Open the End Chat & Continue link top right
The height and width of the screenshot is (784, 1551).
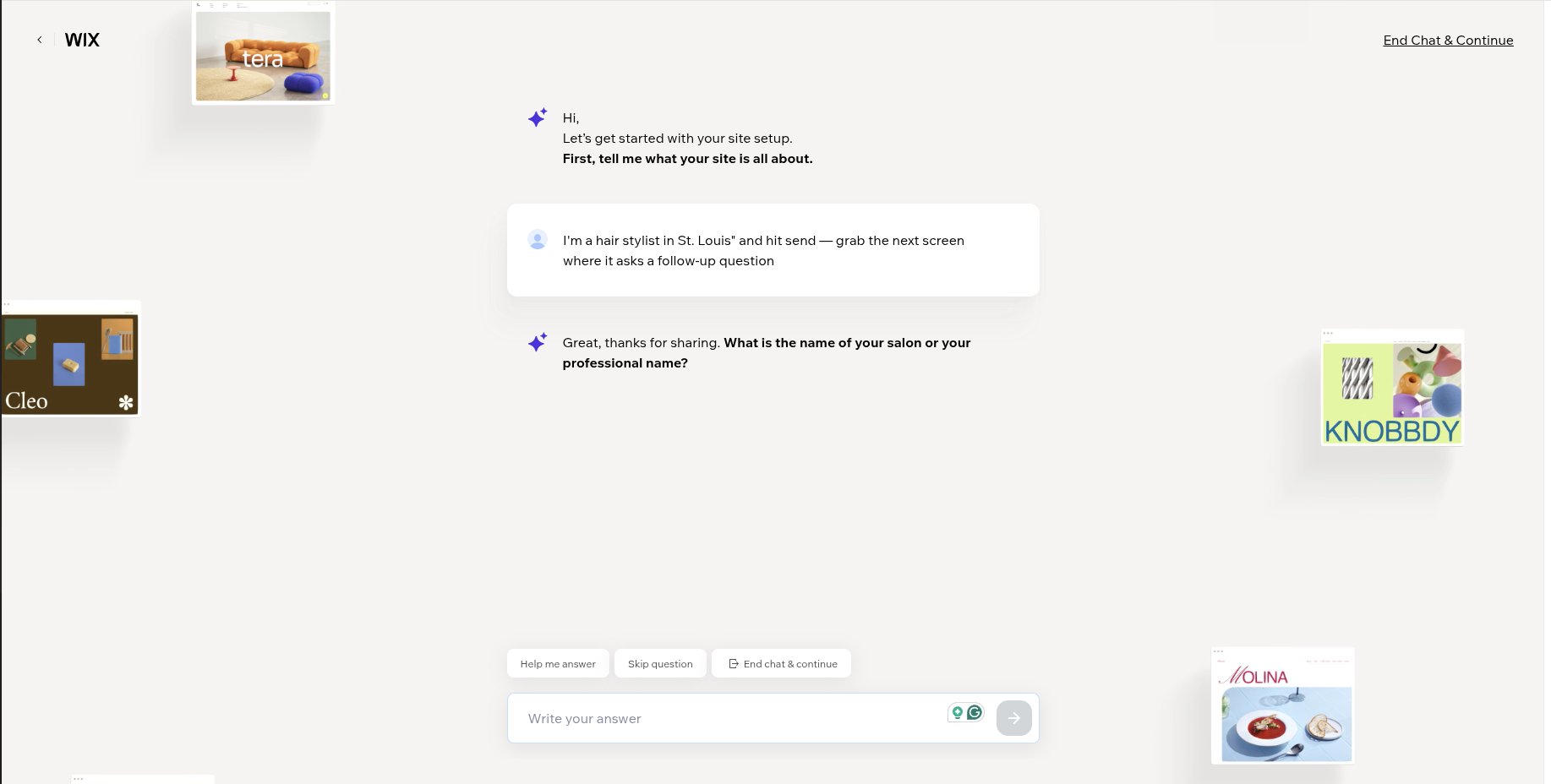1448,40
